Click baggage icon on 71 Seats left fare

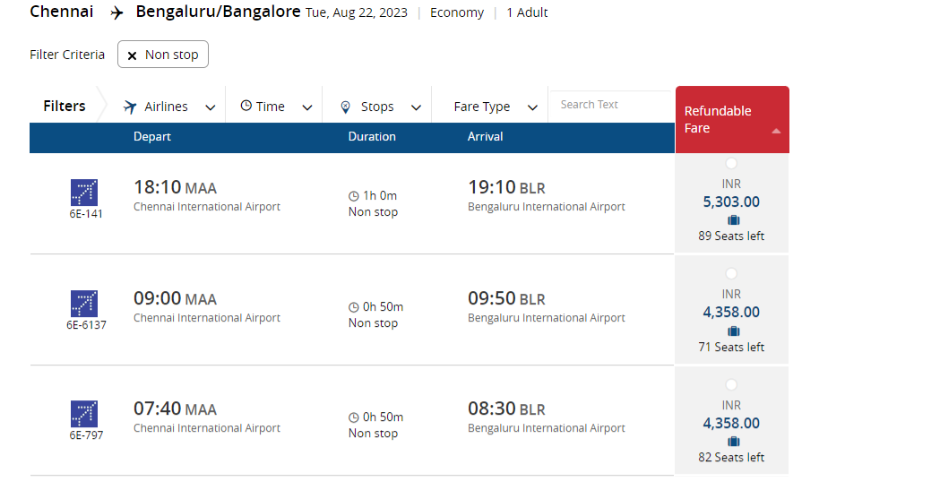(734, 331)
